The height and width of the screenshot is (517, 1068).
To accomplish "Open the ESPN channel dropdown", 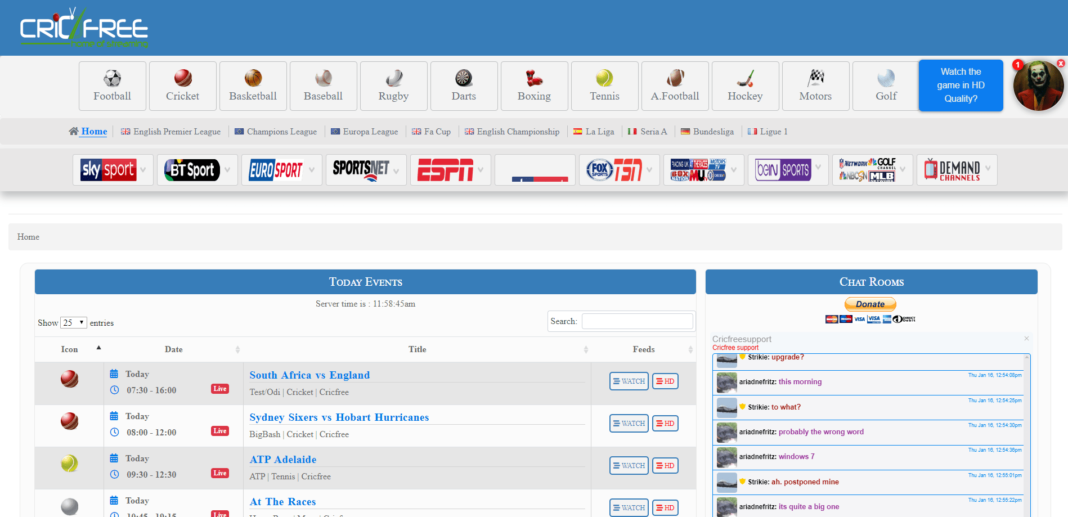I will [450, 170].
